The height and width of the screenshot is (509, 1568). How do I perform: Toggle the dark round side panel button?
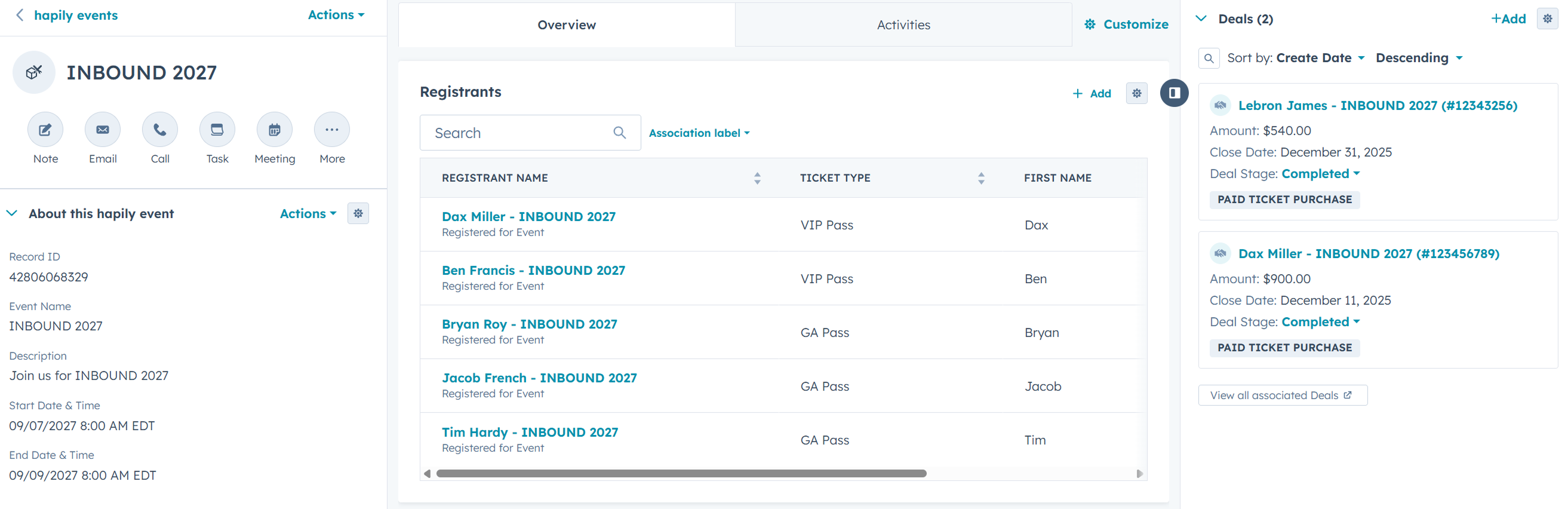[x=1174, y=93]
